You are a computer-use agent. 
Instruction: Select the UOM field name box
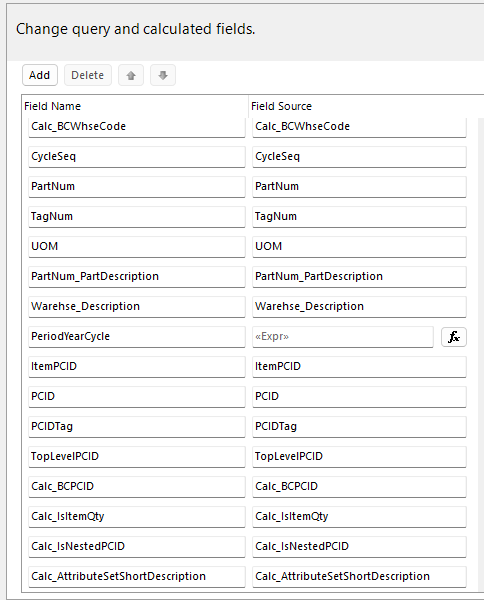pyautogui.click(x=137, y=247)
